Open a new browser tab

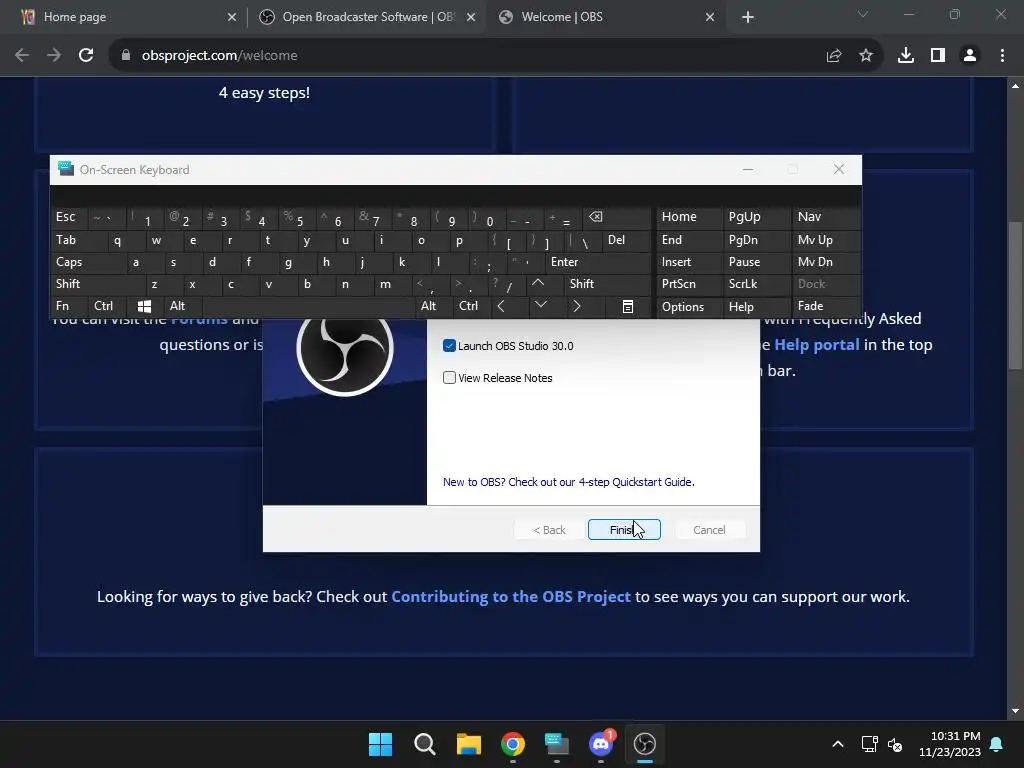748,17
